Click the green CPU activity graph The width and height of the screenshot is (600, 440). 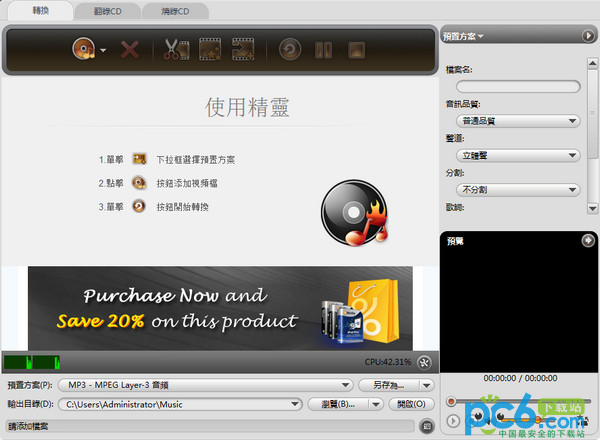(32, 362)
